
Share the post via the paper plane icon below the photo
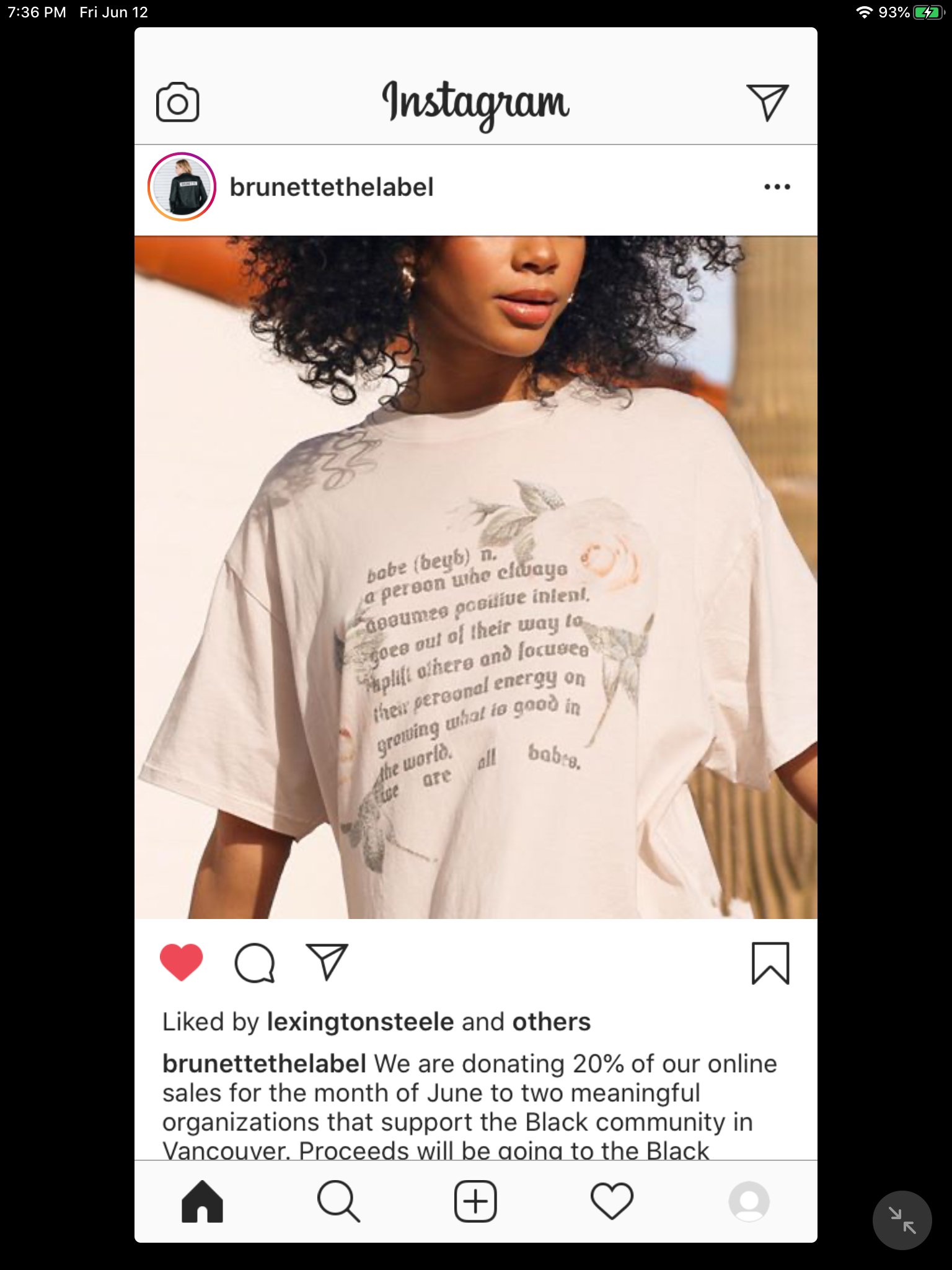tap(327, 962)
